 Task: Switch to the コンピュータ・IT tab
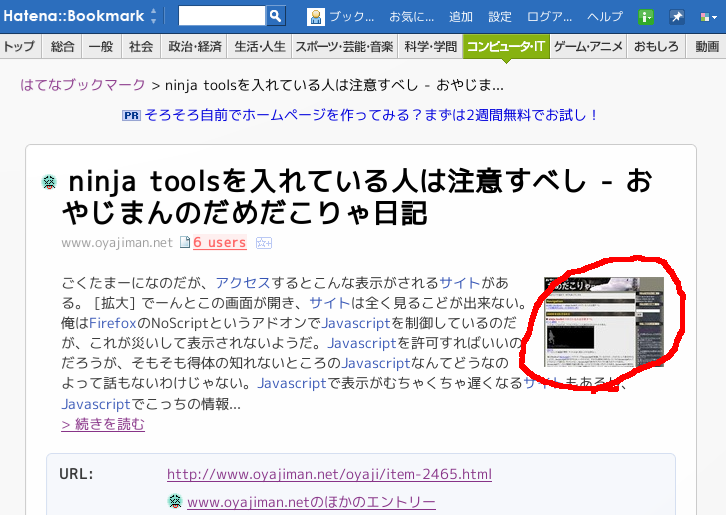tap(506, 46)
